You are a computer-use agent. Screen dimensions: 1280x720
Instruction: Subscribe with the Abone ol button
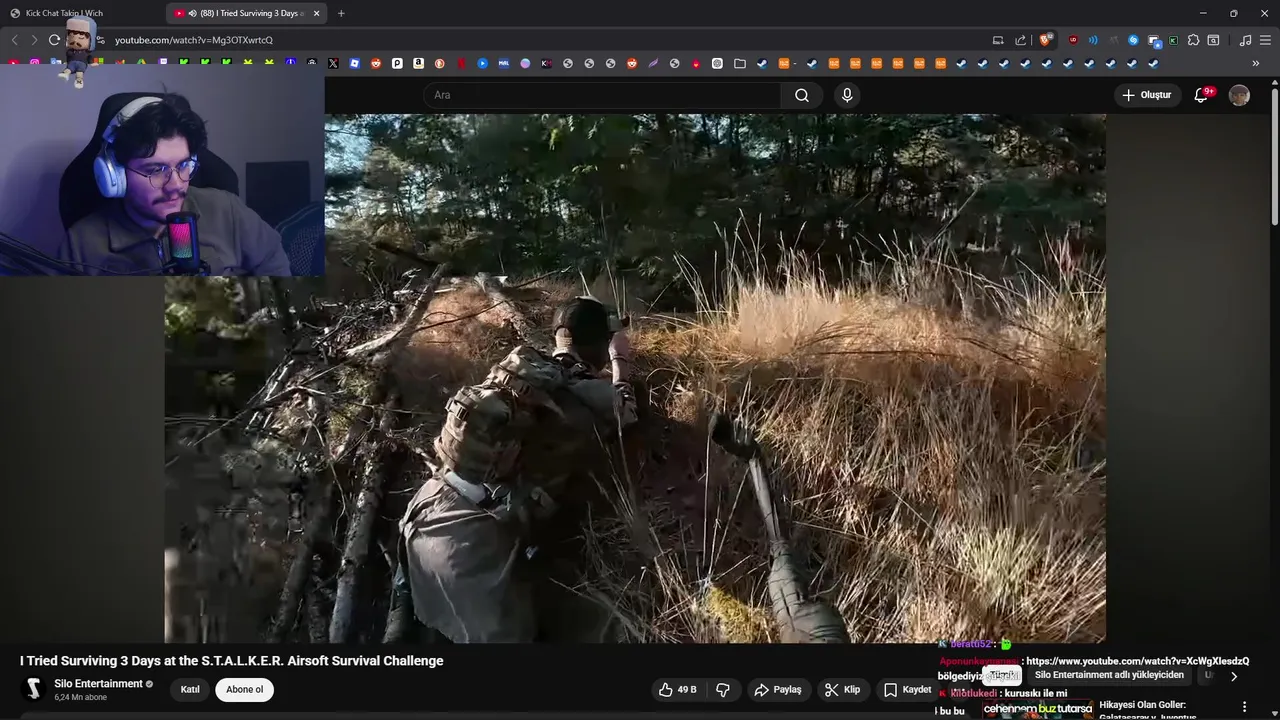tap(244, 689)
